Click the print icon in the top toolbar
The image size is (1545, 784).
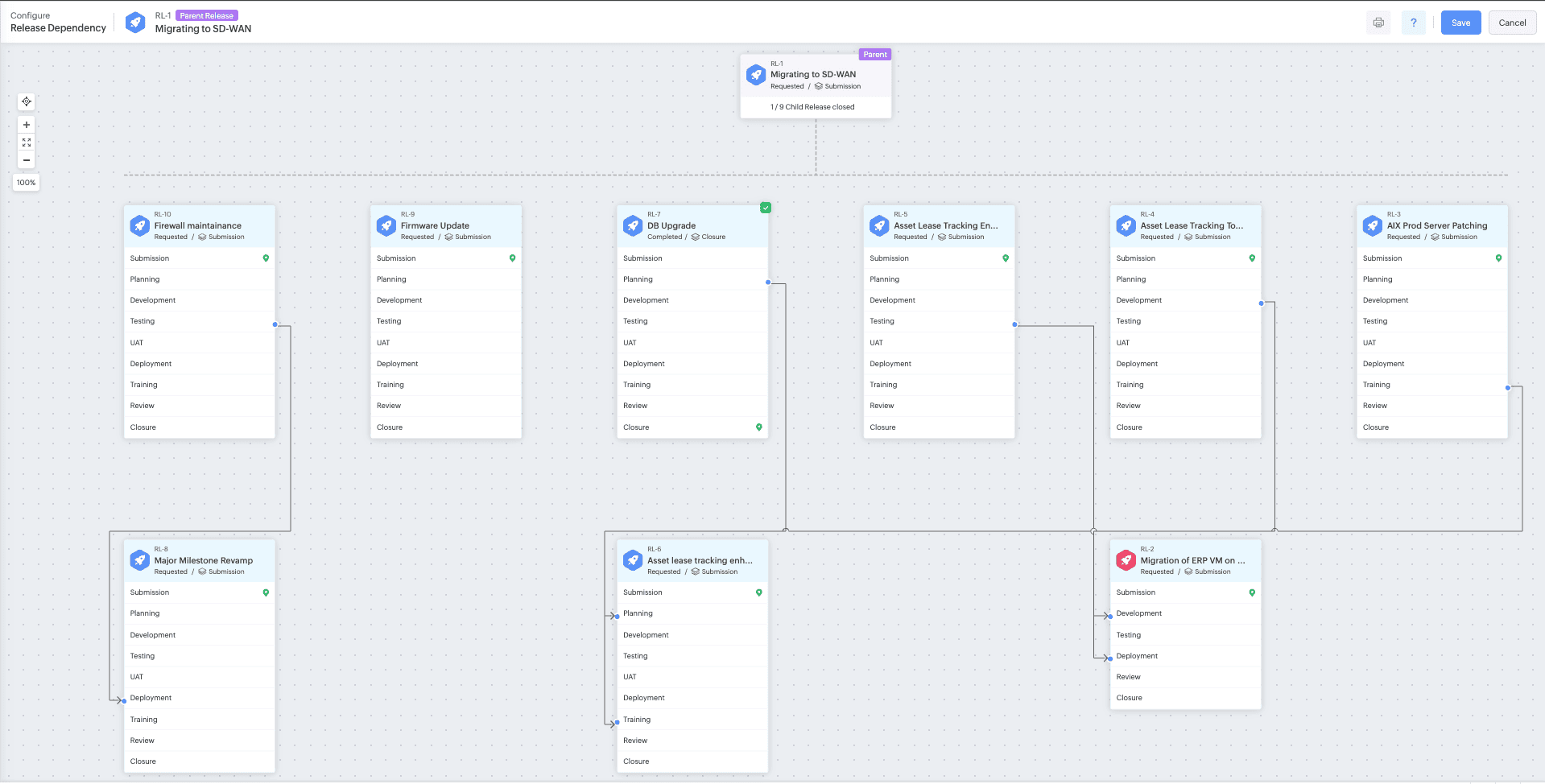tap(1378, 23)
